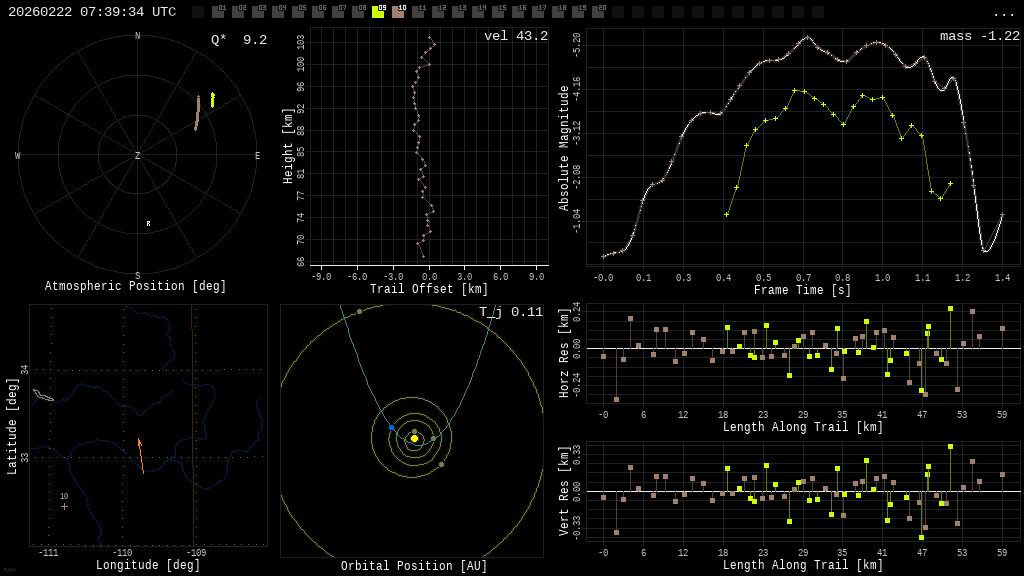Click the UTC timestamp in the header
This screenshot has width=1024, height=576.
[92, 12]
